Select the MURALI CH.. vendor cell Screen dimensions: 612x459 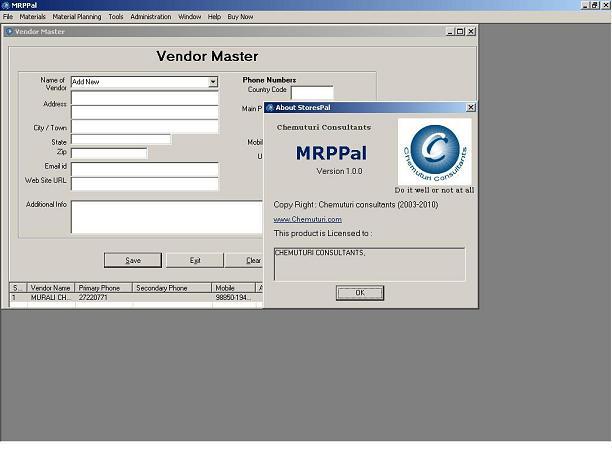click(x=51, y=297)
